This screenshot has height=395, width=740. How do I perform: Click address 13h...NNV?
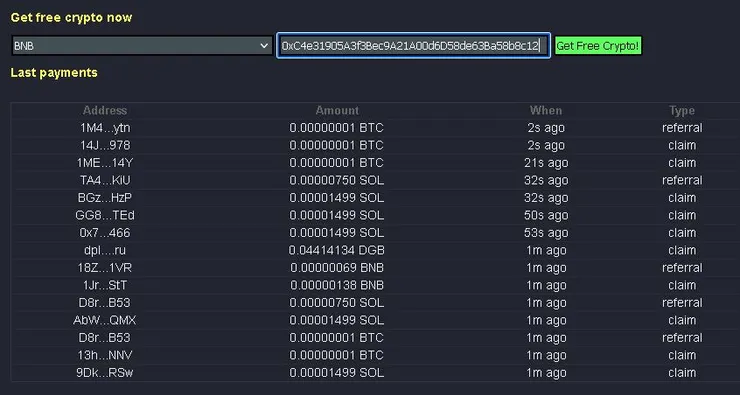tap(105, 355)
